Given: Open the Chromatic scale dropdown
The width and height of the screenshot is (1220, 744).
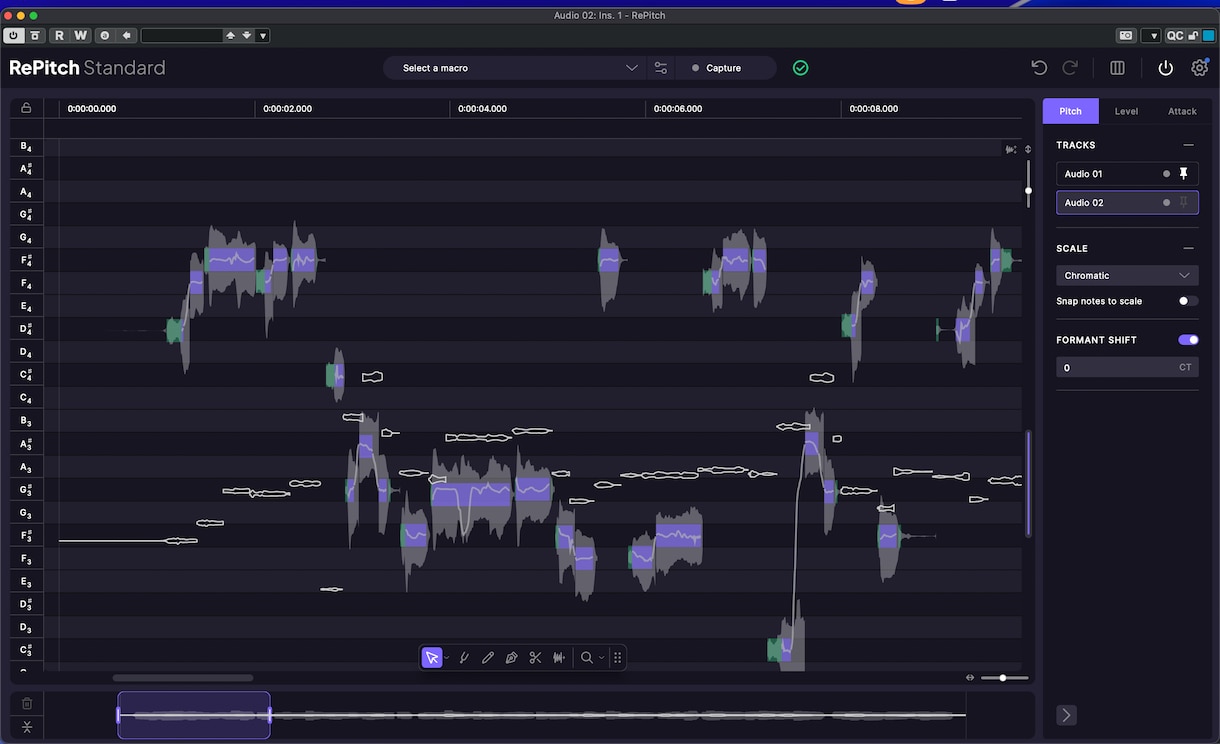Looking at the screenshot, I should click(1127, 275).
